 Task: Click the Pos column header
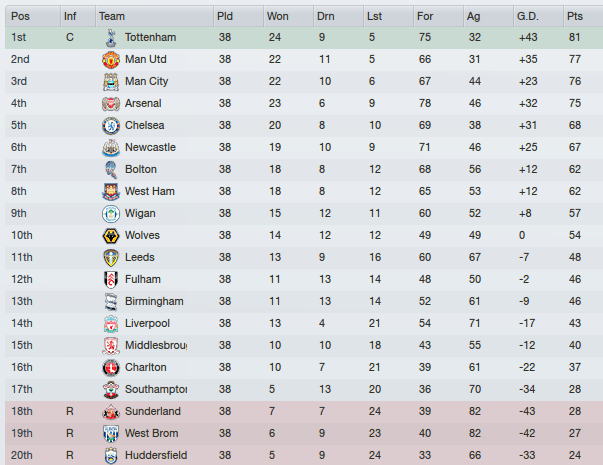click(x=20, y=16)
